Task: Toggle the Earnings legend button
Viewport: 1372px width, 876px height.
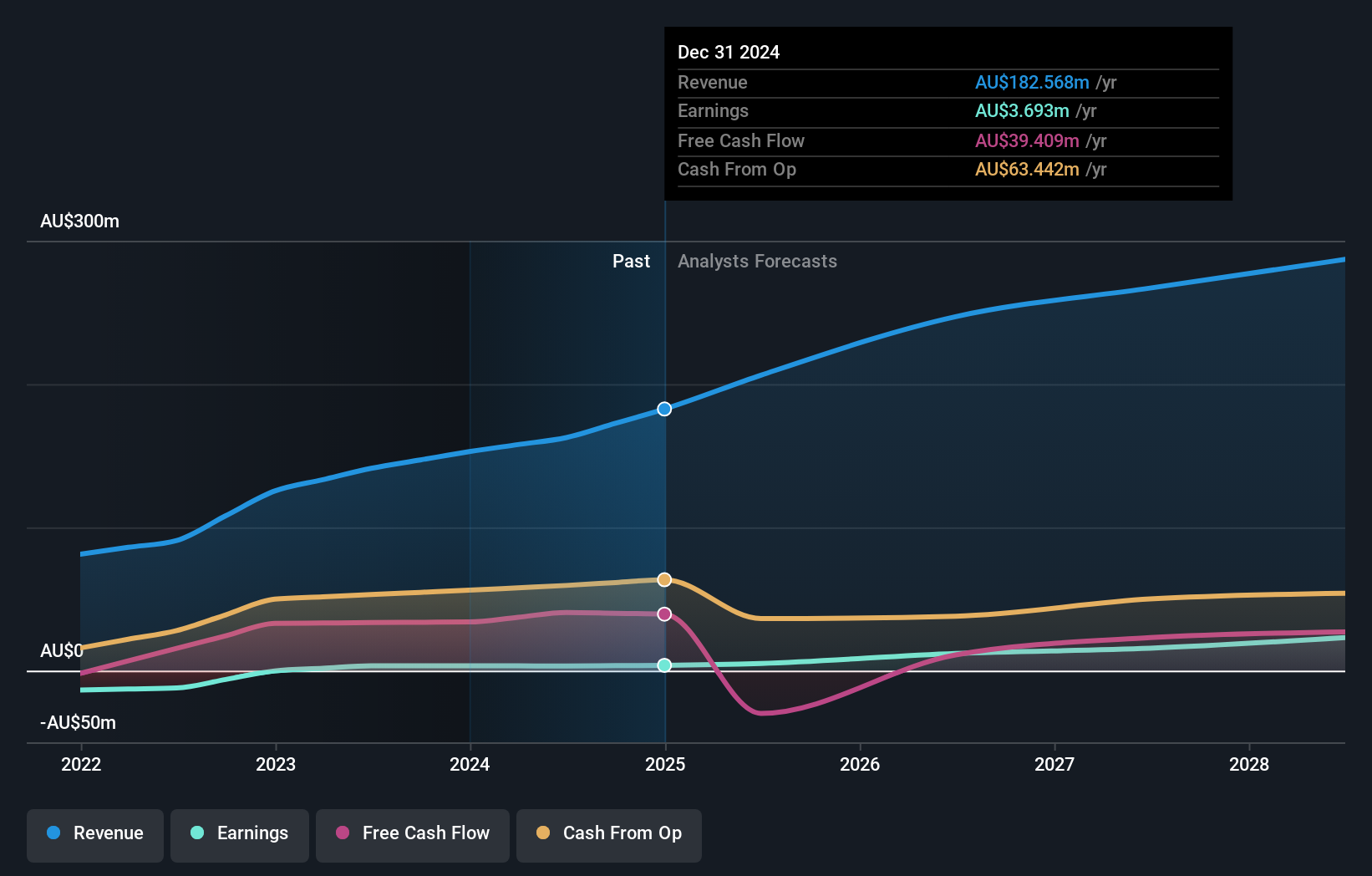Action: (240, 835)
